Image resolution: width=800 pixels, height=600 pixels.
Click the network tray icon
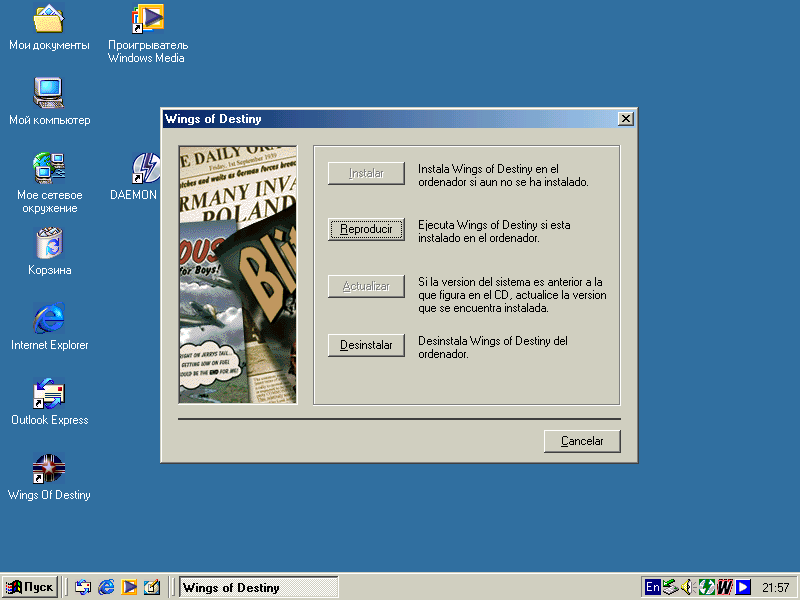[670, 587]
